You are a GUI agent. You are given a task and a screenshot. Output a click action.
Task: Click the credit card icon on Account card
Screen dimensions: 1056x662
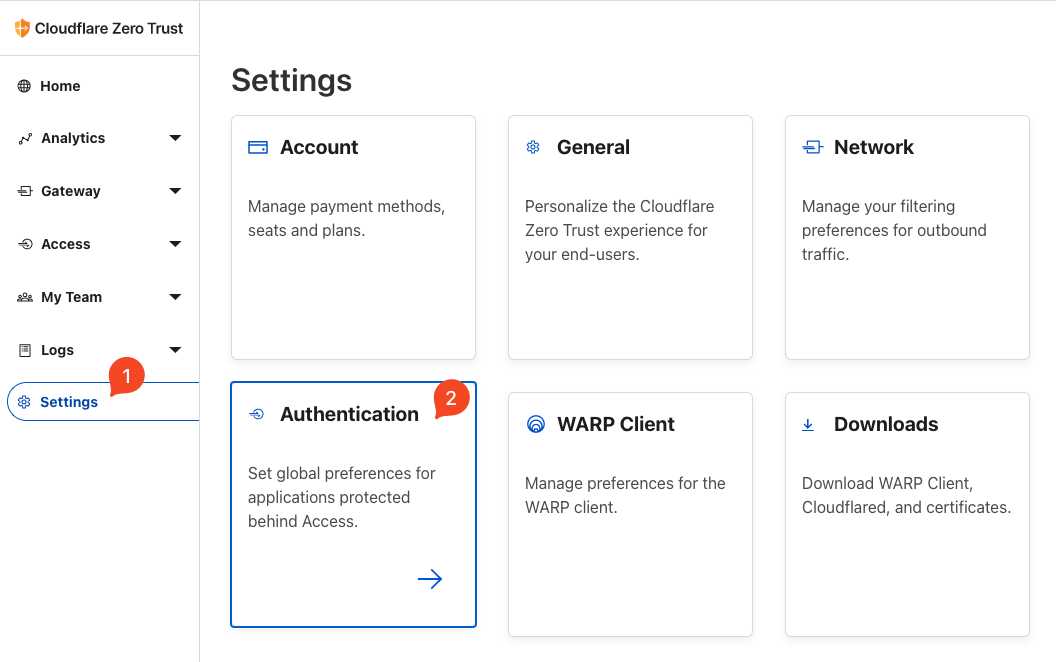click(258, 148)
